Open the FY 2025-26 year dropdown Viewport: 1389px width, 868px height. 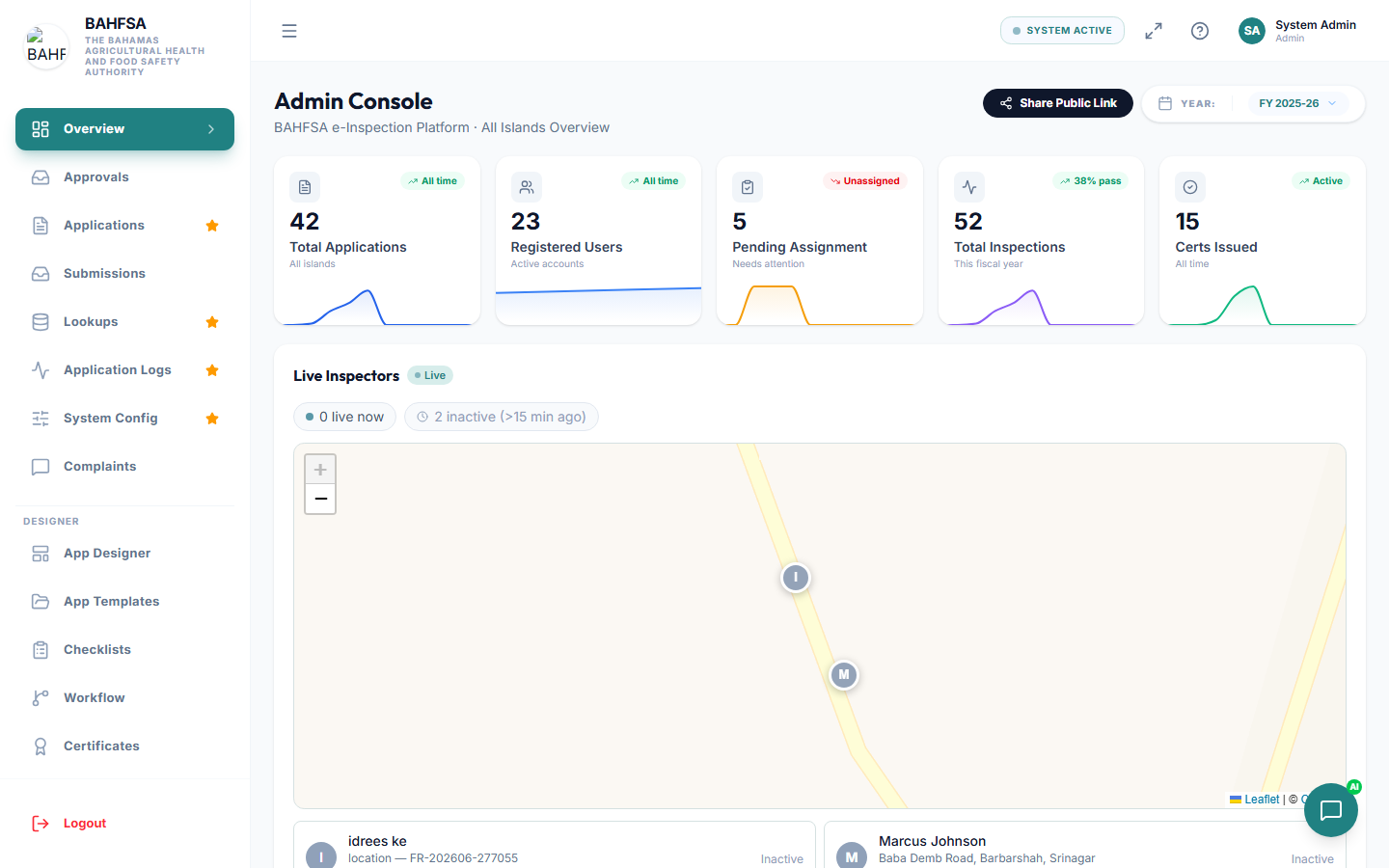point(1297,103)
